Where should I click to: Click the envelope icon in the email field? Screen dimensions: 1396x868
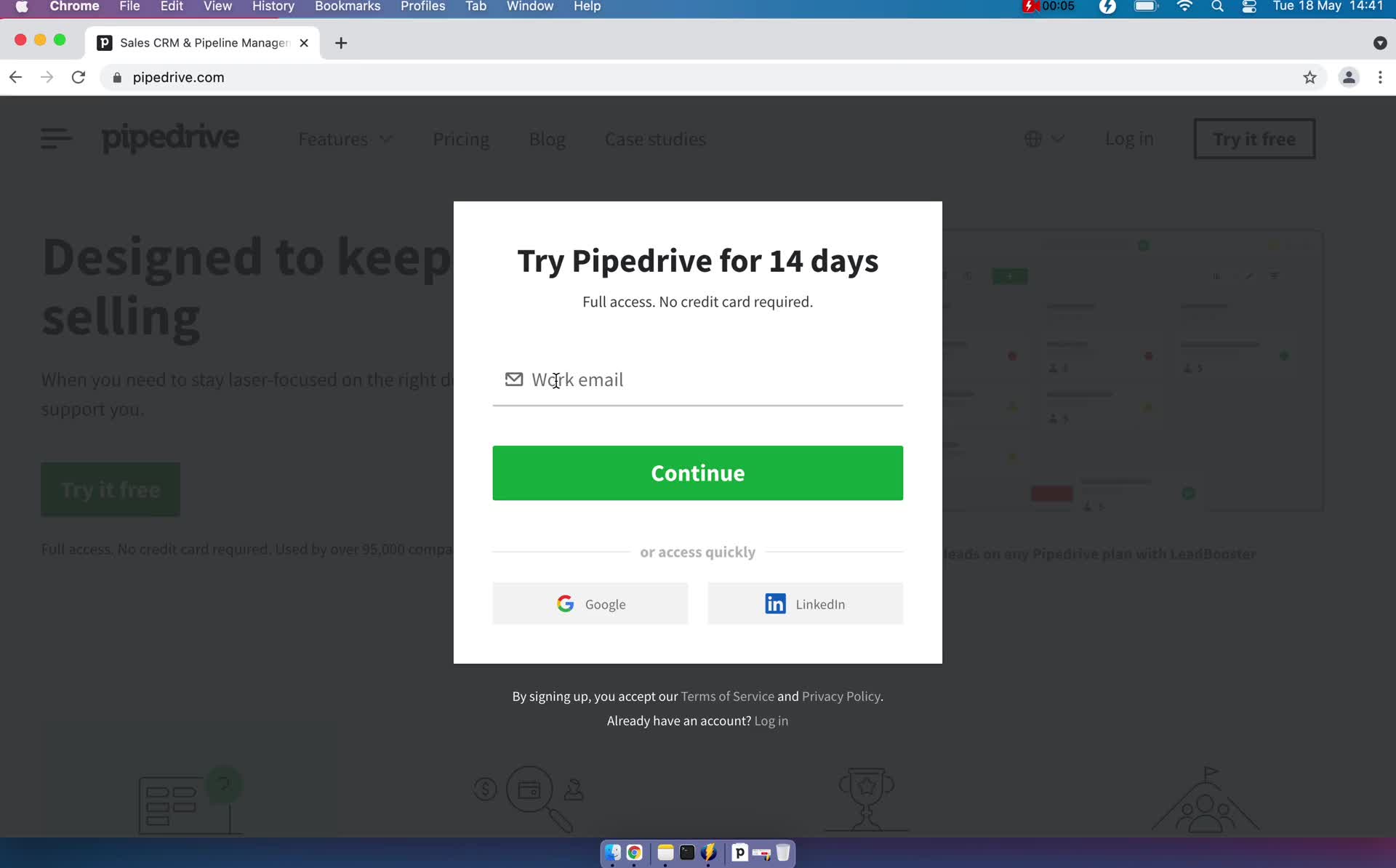pos(514,379)
